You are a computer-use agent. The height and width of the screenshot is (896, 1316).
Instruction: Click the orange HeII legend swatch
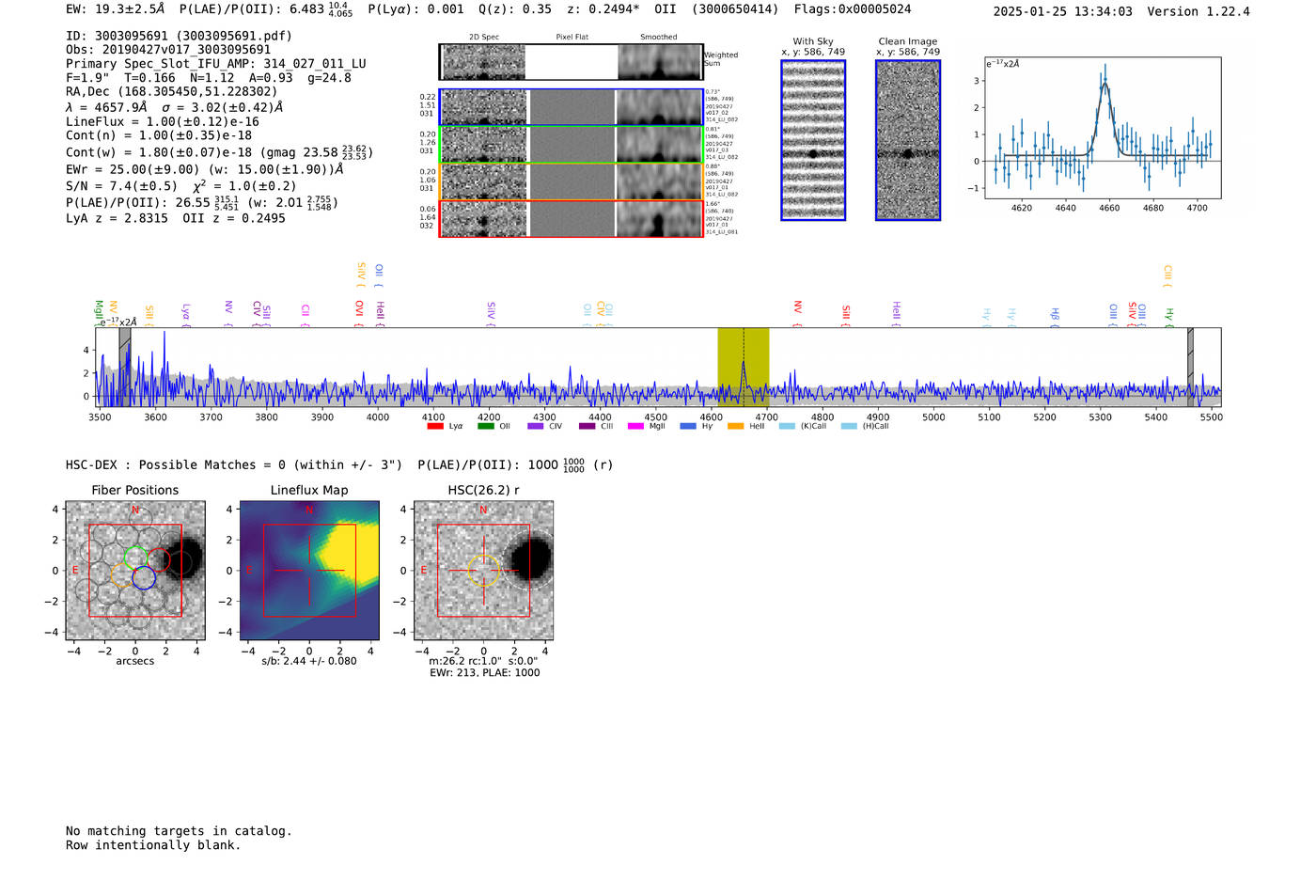[x=735, y=427]
